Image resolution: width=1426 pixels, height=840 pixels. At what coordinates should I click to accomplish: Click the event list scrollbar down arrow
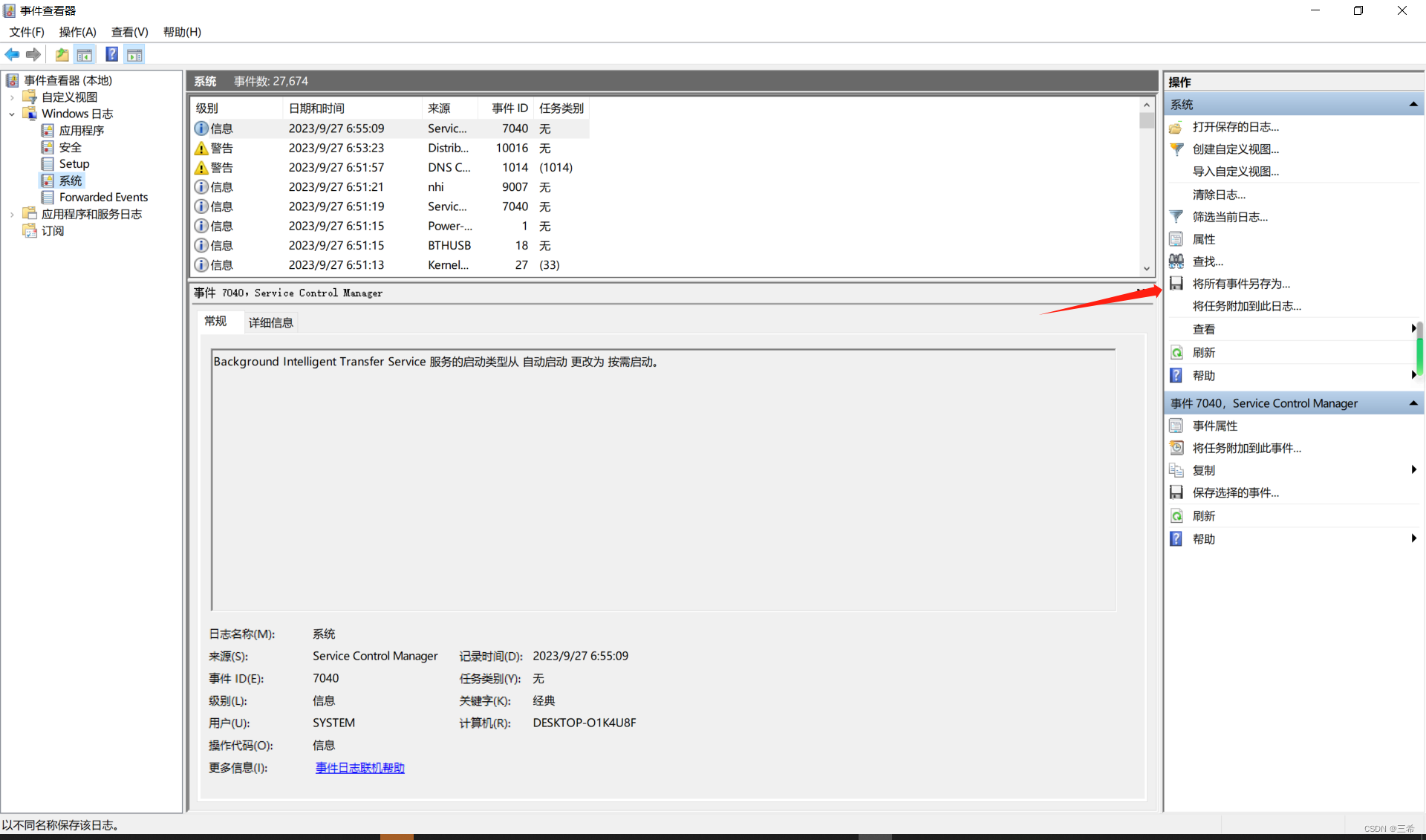(x=1147, y=269)
